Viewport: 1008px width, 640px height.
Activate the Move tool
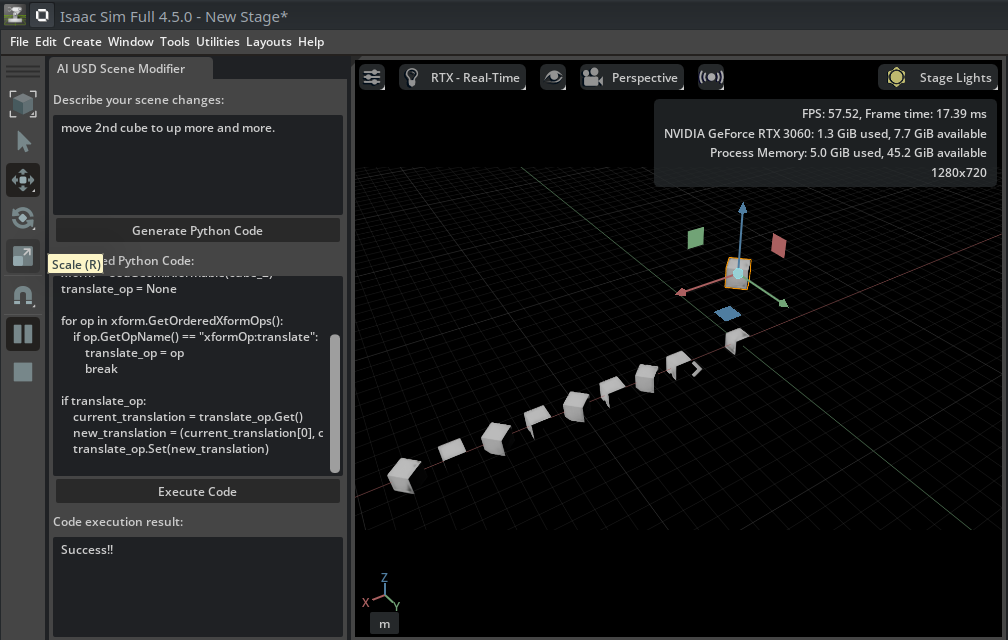point(22,180)
